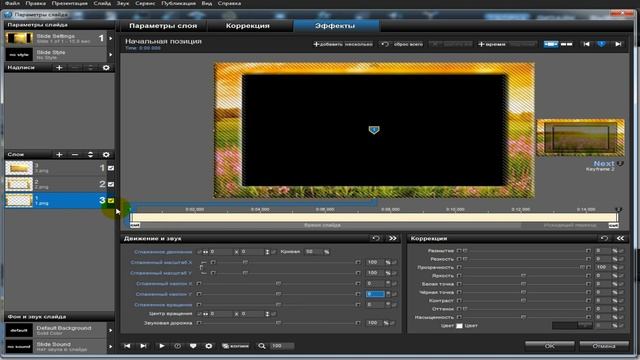Screen dimensions: 640x360
Task: Open the Слои layers gear settings
Action: tap(106, 155)
